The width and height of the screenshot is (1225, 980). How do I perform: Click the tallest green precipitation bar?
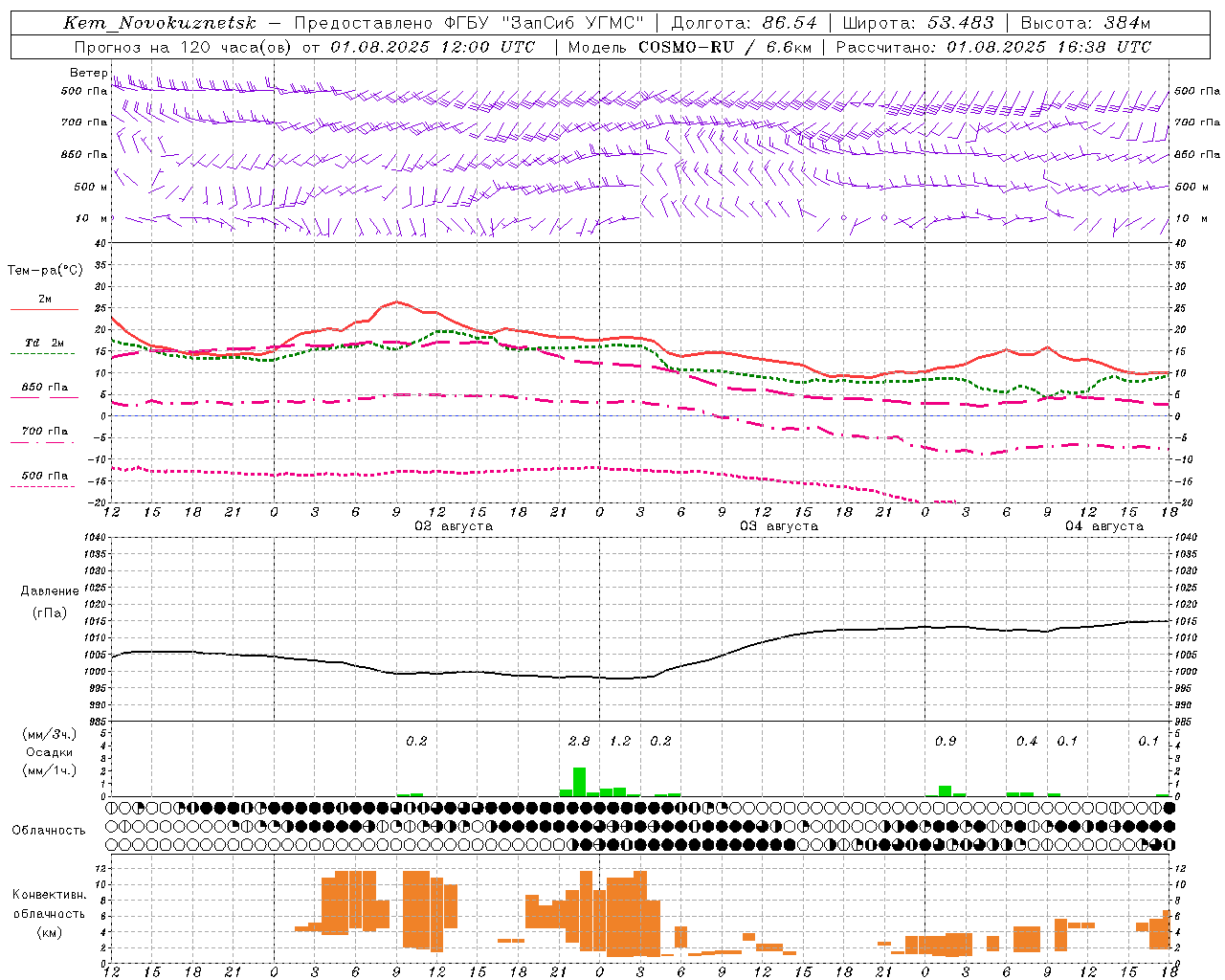point(579,781)
